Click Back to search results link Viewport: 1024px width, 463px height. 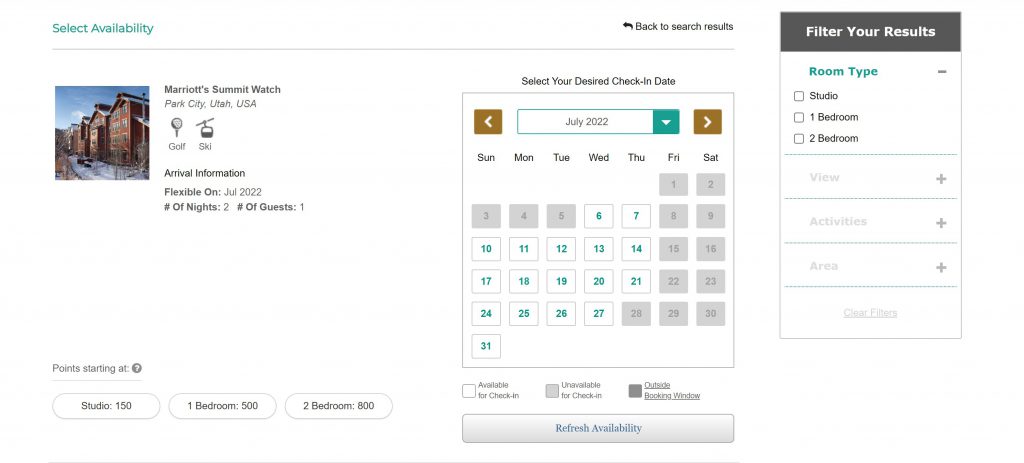click(677, 26)
